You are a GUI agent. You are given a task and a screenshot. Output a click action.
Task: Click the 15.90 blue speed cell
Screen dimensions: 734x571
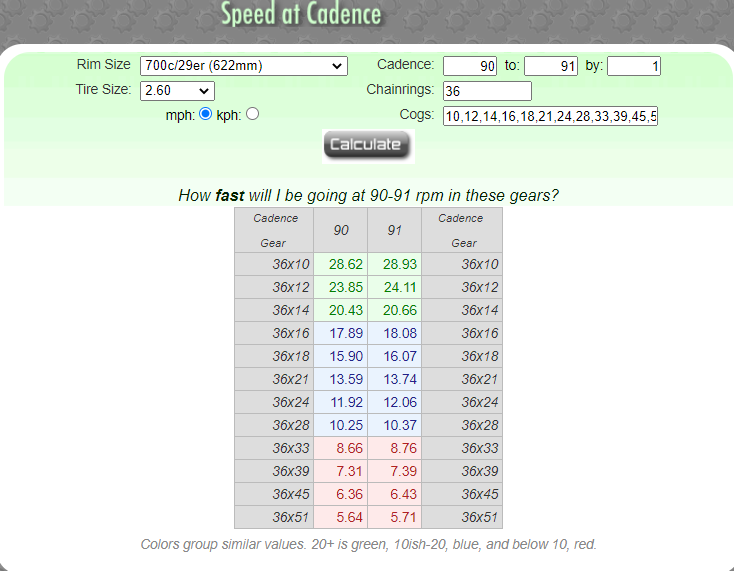click(341, 356)
